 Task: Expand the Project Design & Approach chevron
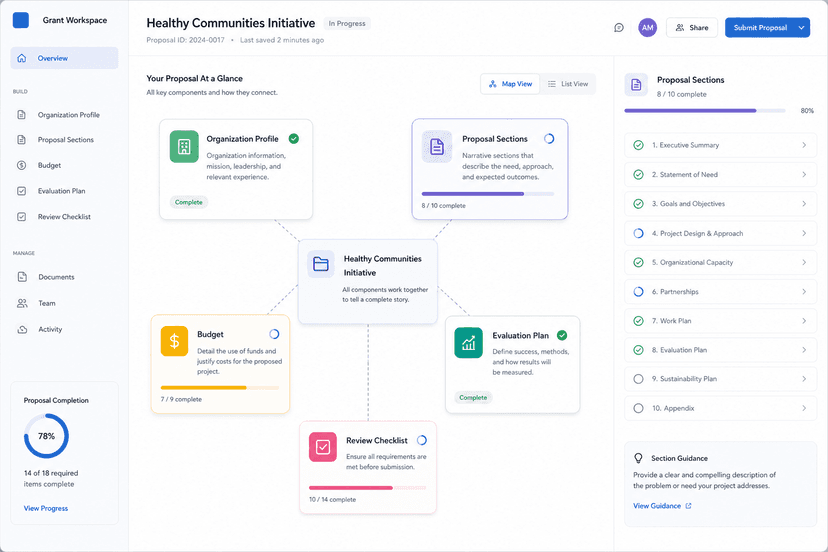(804, 233)
